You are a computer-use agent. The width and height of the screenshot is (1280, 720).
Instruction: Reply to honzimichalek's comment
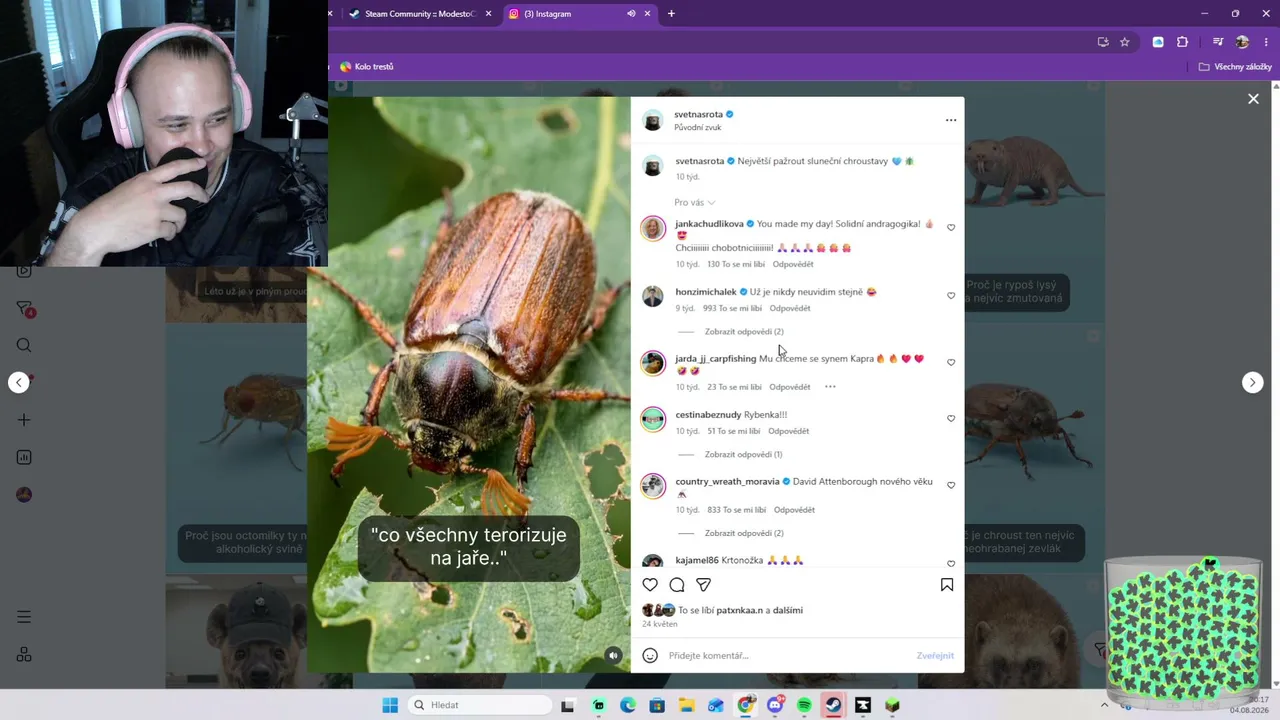[790, 309]
